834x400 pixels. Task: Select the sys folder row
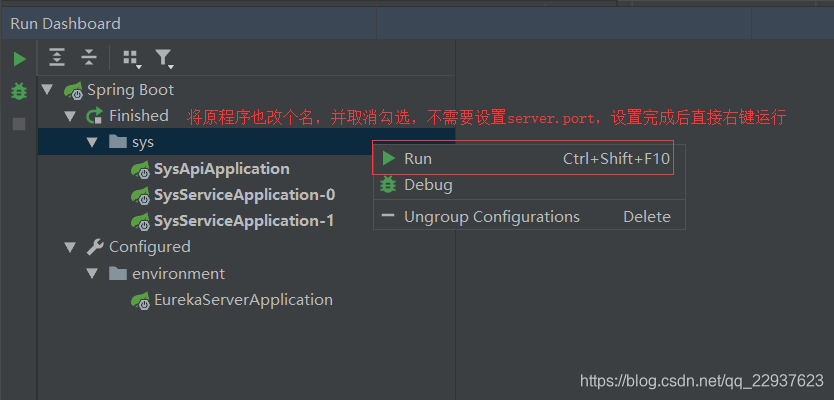pos(246,142)
